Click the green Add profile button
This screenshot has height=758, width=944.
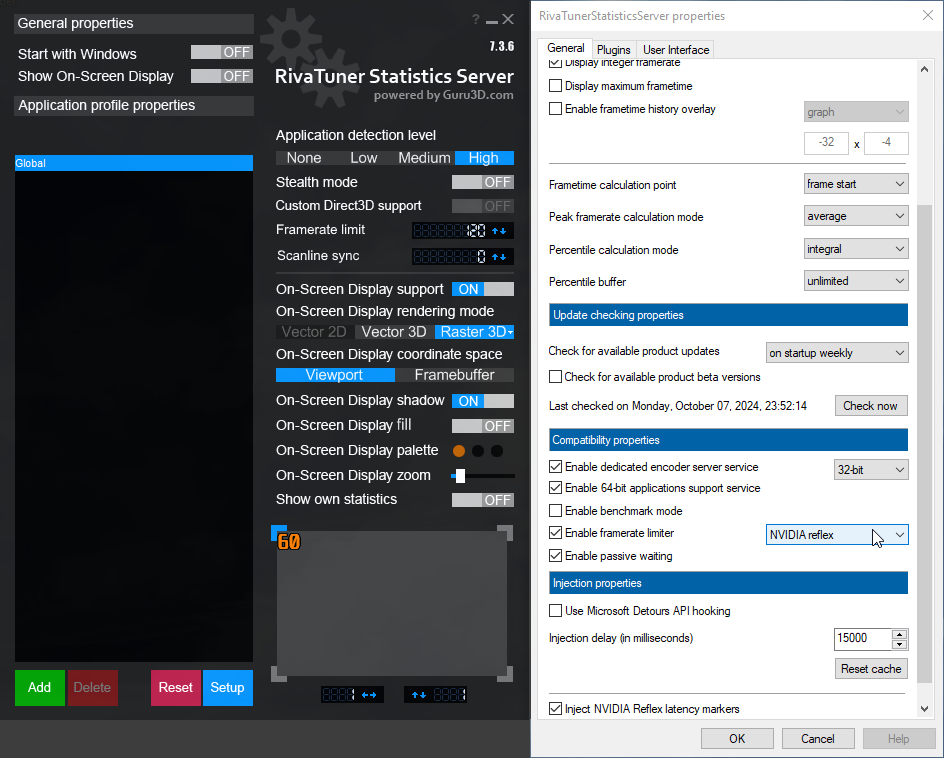tap(40, 688)
